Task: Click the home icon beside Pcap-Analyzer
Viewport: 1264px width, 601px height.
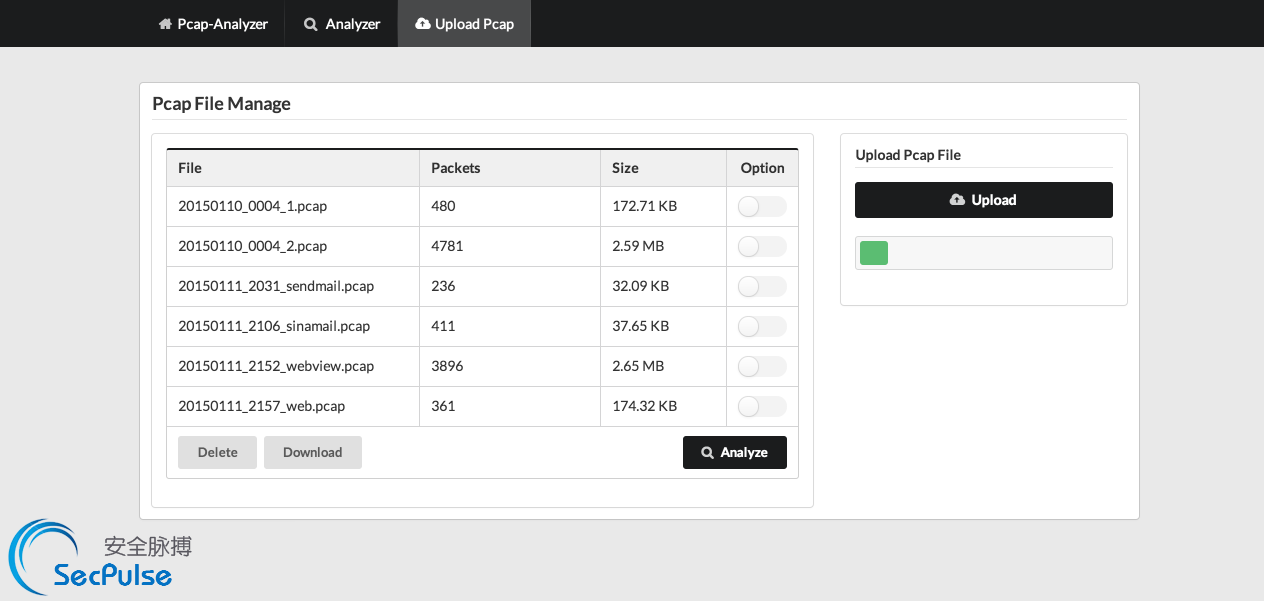Action: click(165, 24)
